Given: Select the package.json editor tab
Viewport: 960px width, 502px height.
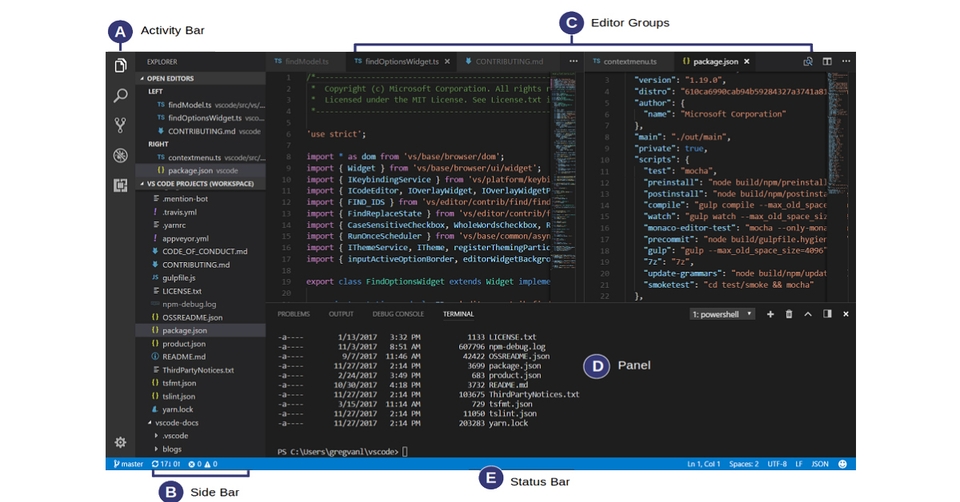Looking at the screenshot, I should point(715,61).
